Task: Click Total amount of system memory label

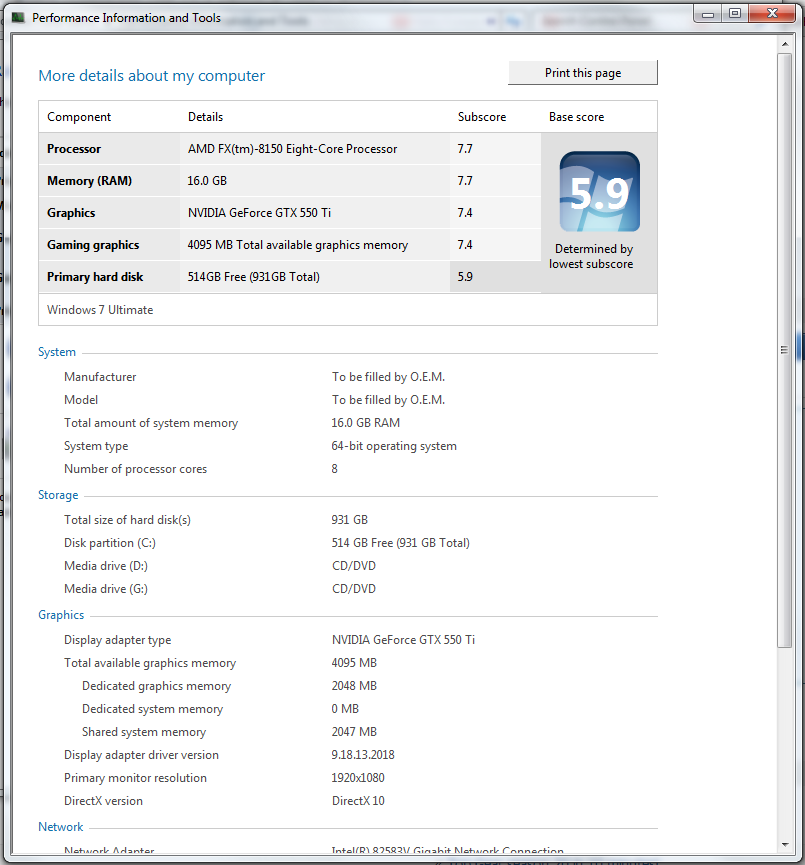Action: pos(151,423)
